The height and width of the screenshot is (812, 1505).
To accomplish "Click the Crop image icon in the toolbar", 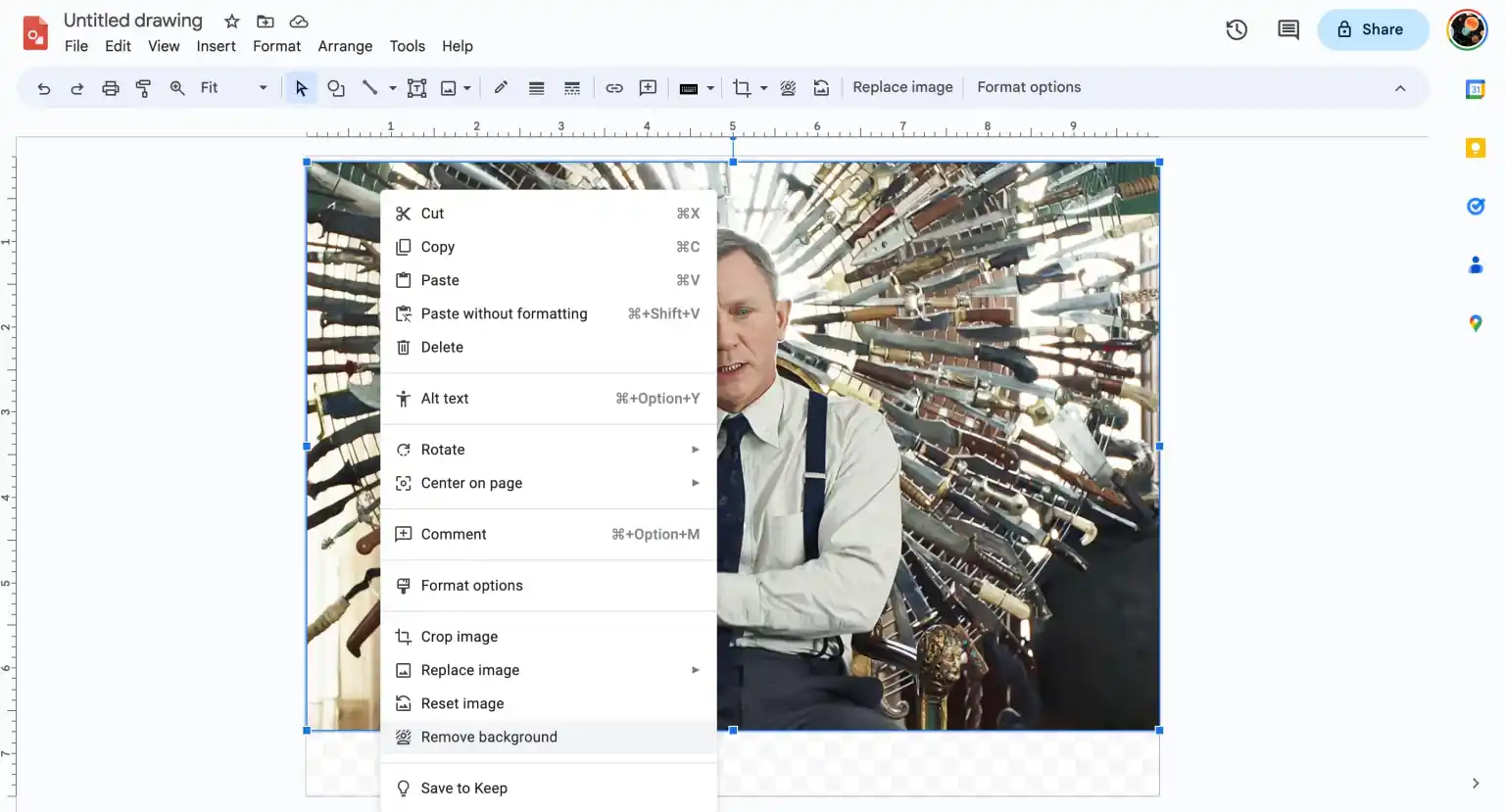I will pyautogui.click(x=742, y=88).
